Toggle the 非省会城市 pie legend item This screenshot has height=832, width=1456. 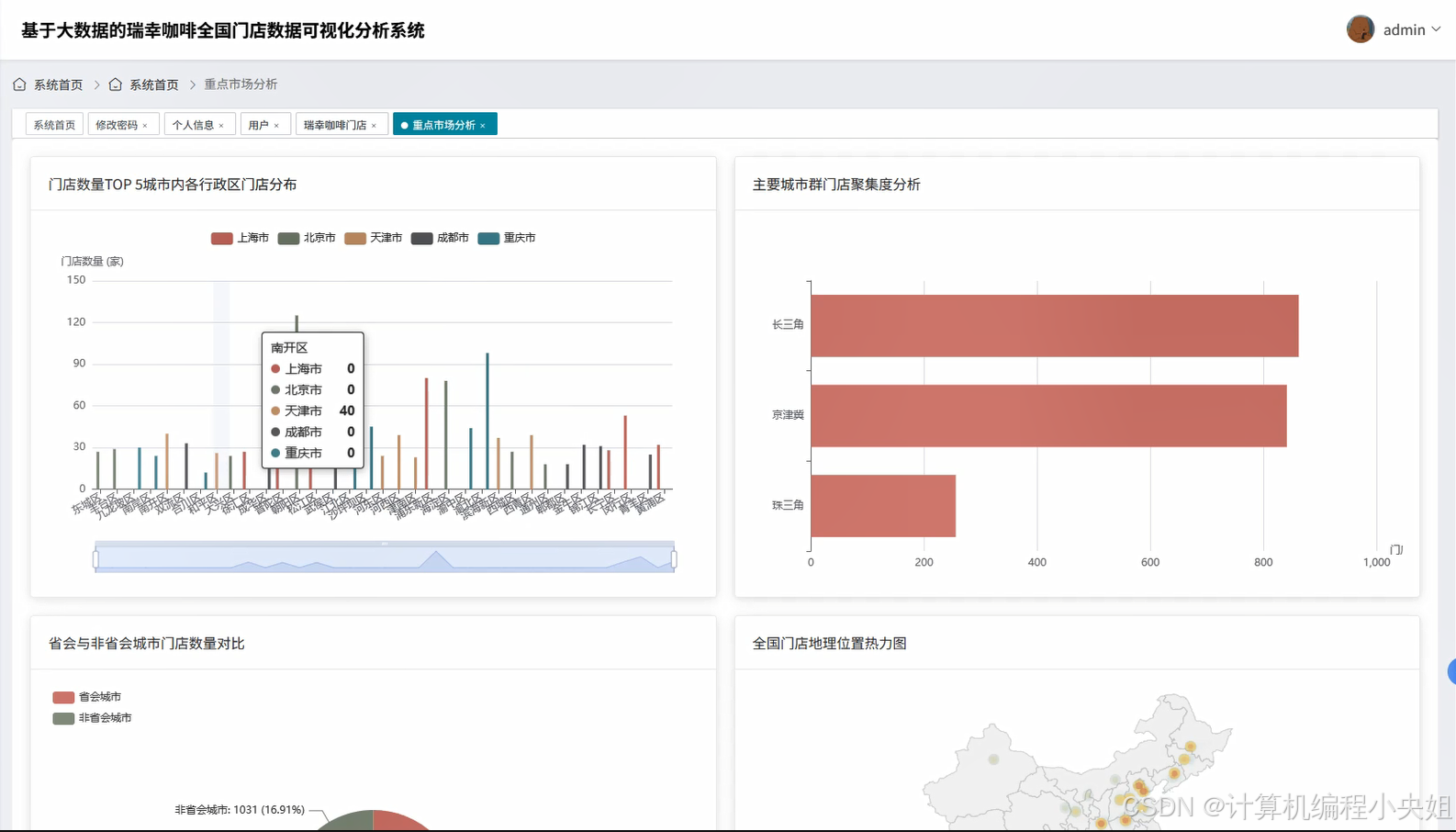coord(92,718)
